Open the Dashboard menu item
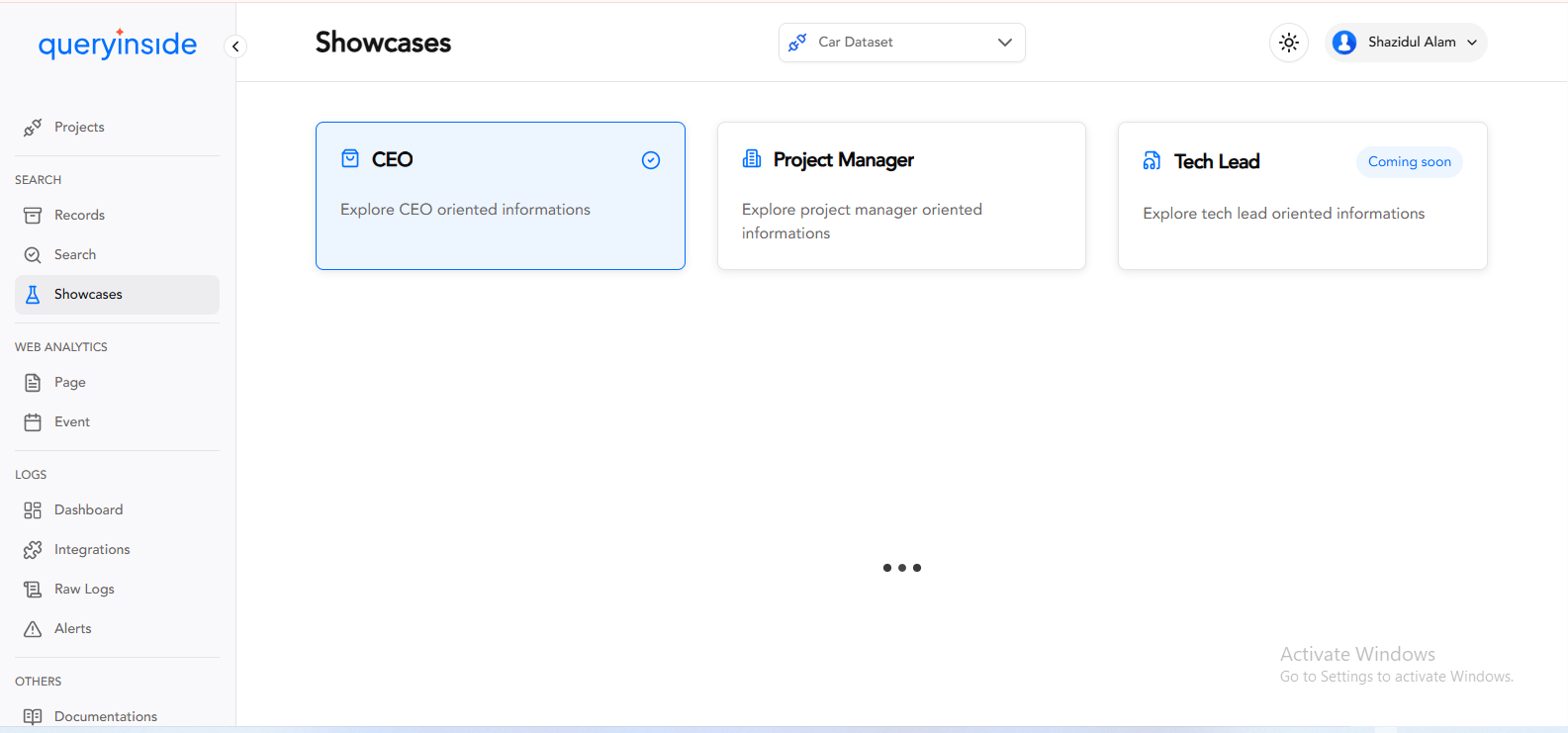The image size is (1568, 733). [x=88, y=510]
